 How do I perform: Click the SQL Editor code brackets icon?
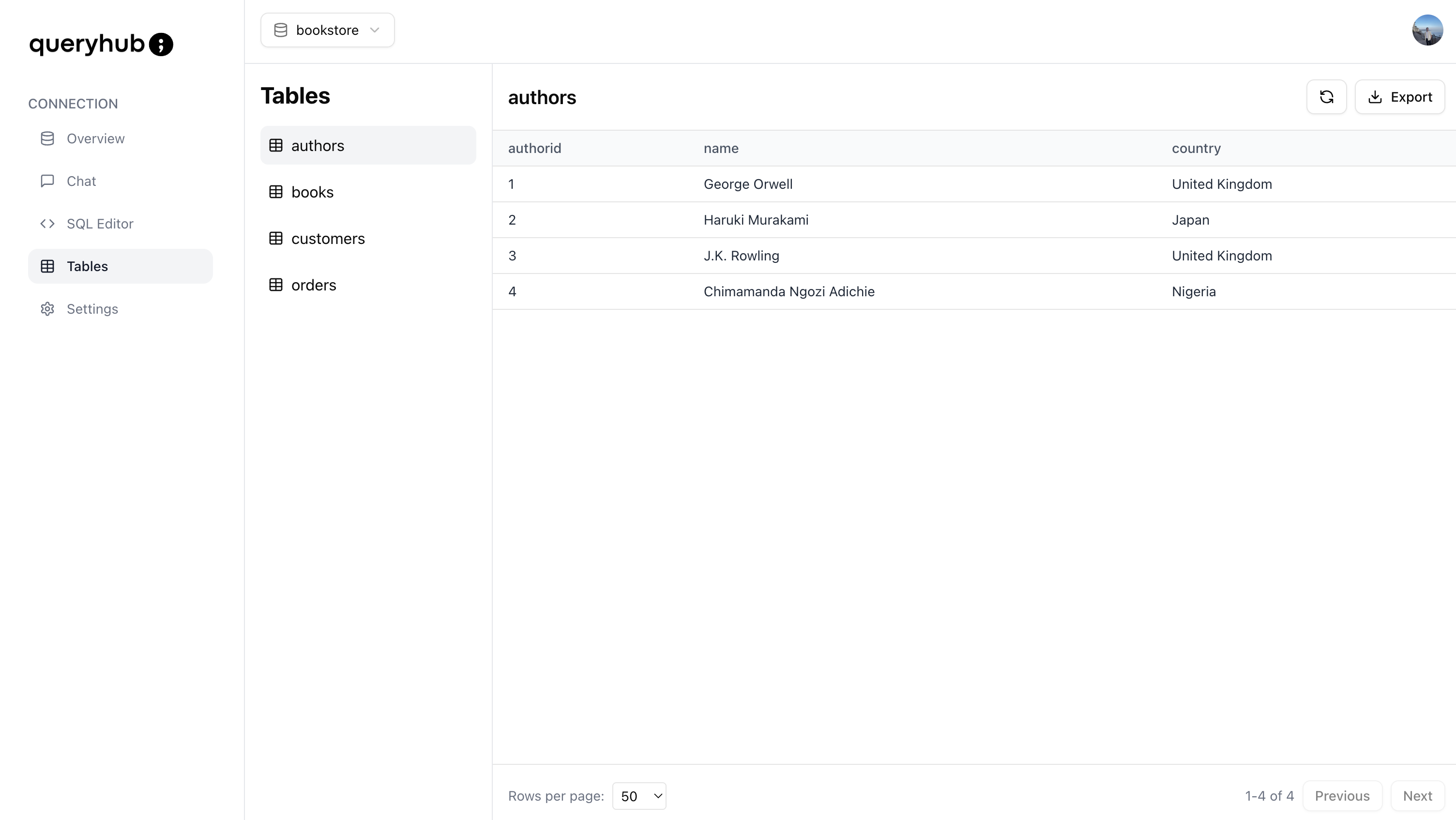tap(47, 224)
